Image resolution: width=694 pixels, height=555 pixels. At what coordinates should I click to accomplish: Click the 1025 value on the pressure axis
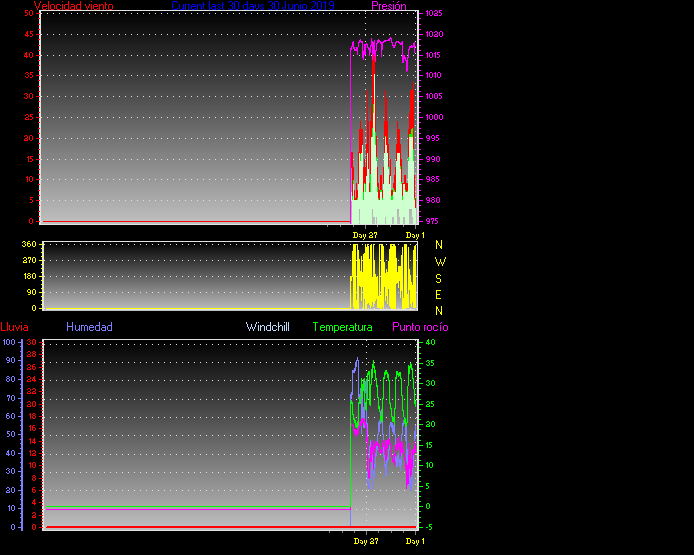(x=434, y=13)
